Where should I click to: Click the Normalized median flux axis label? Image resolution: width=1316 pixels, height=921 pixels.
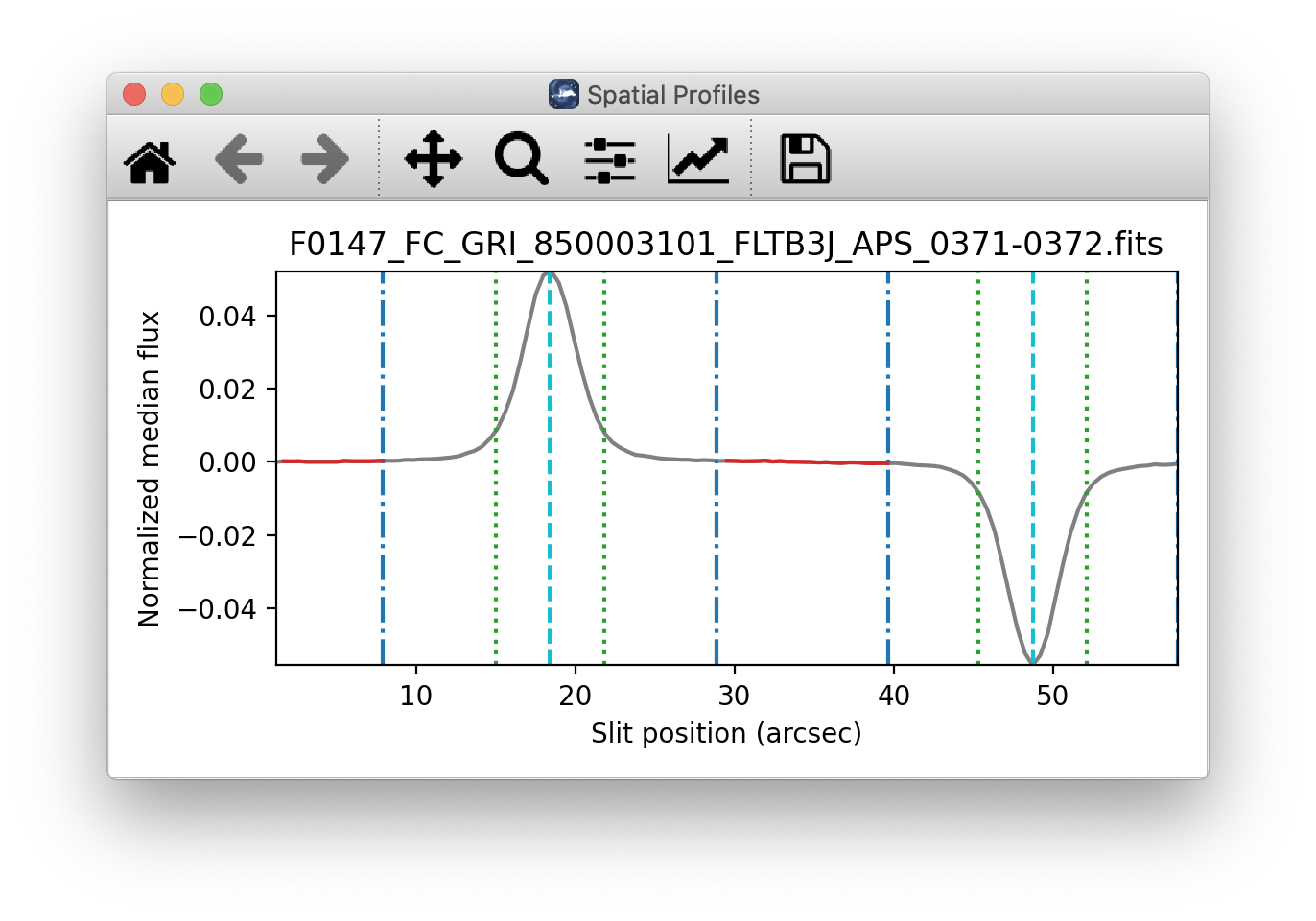[x=150, y=460]
